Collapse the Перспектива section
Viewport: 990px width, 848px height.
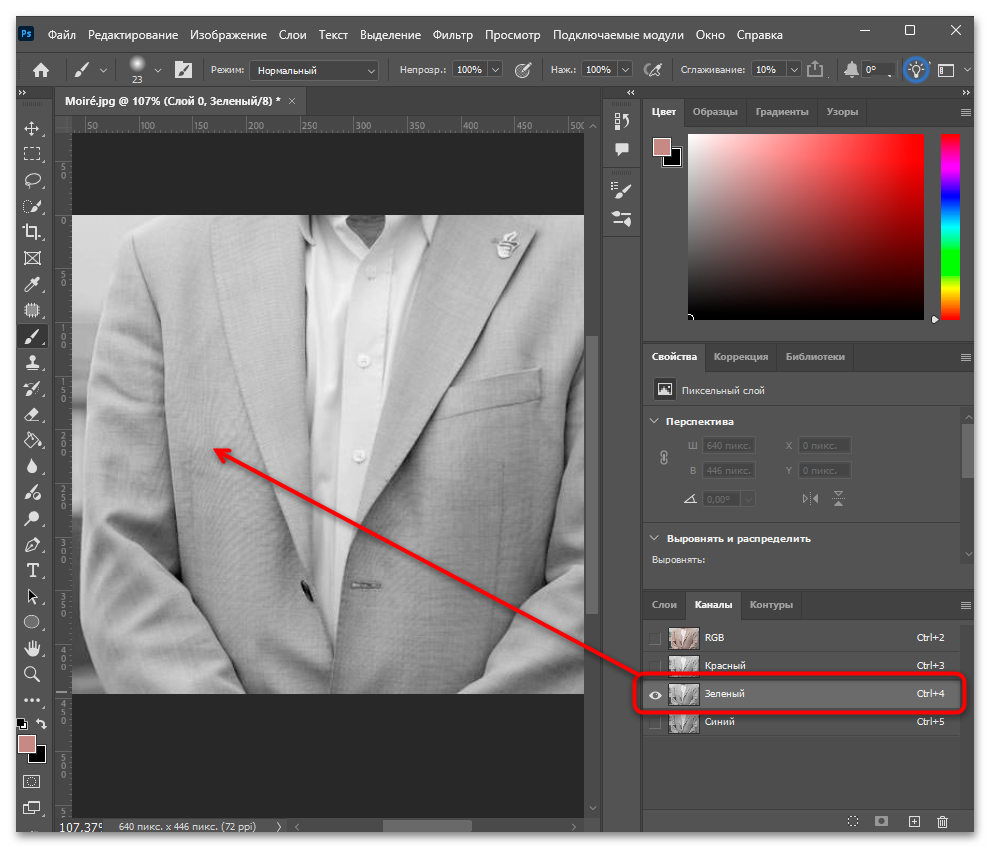pyautogui.click(x=654, y=421)
